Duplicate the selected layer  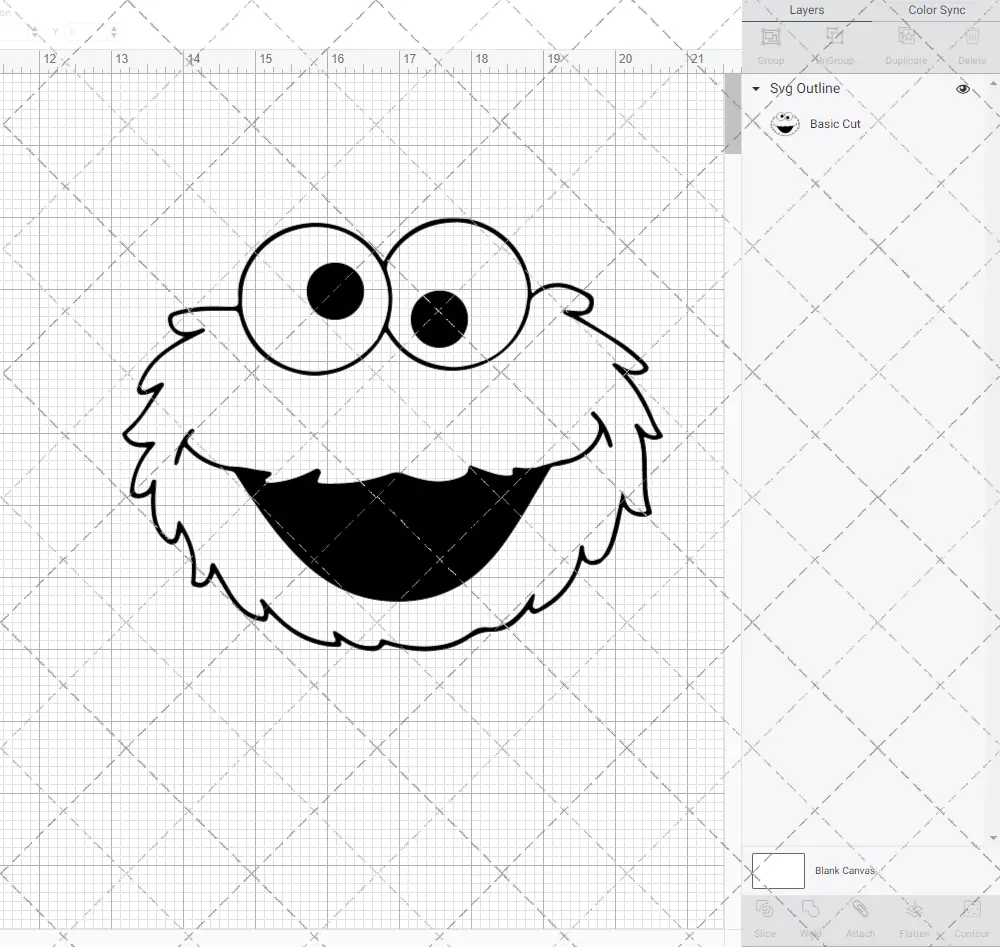pos(906,43)
